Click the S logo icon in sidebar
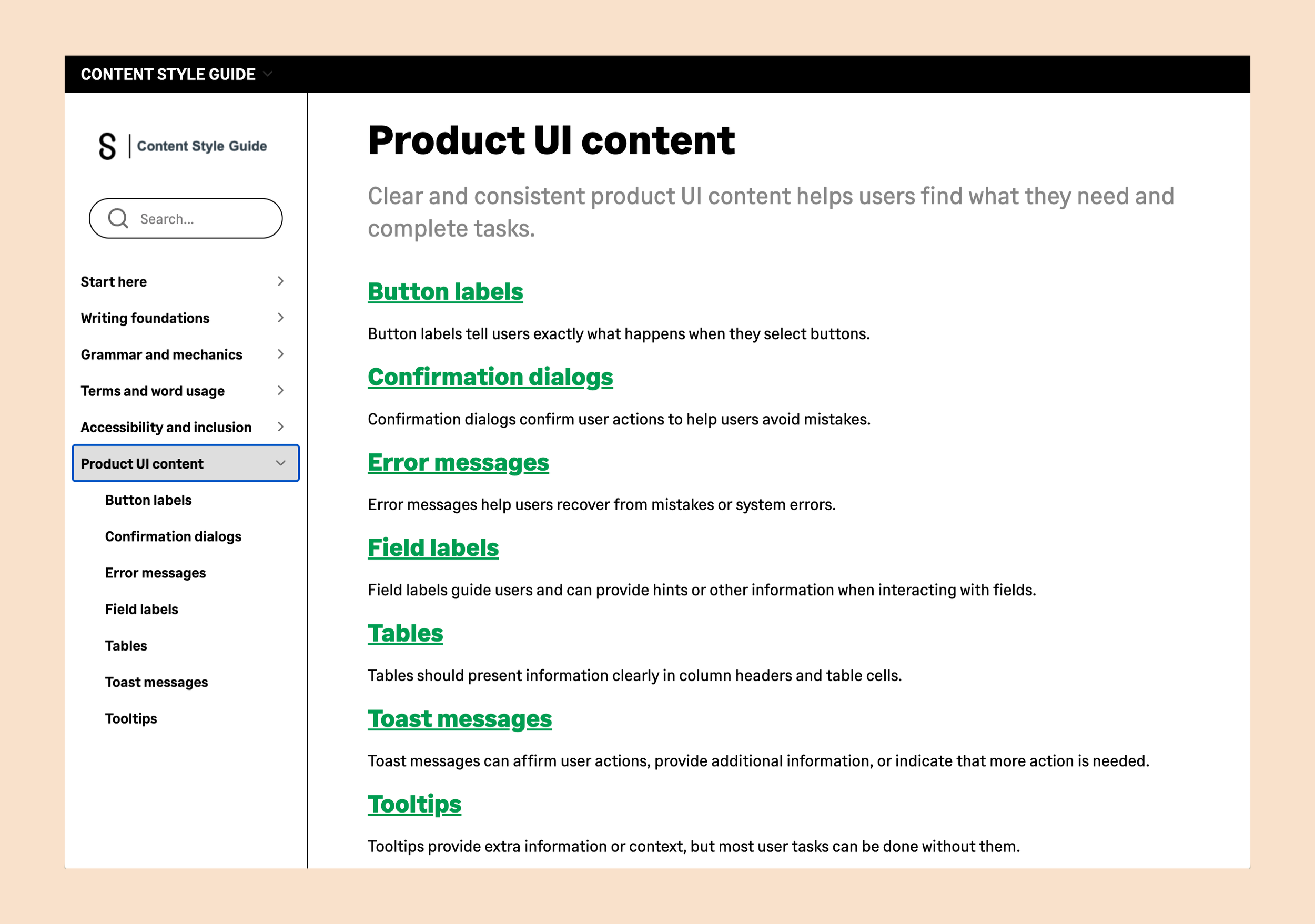This screenshot has width=1315, height=924. coord(107,146)
